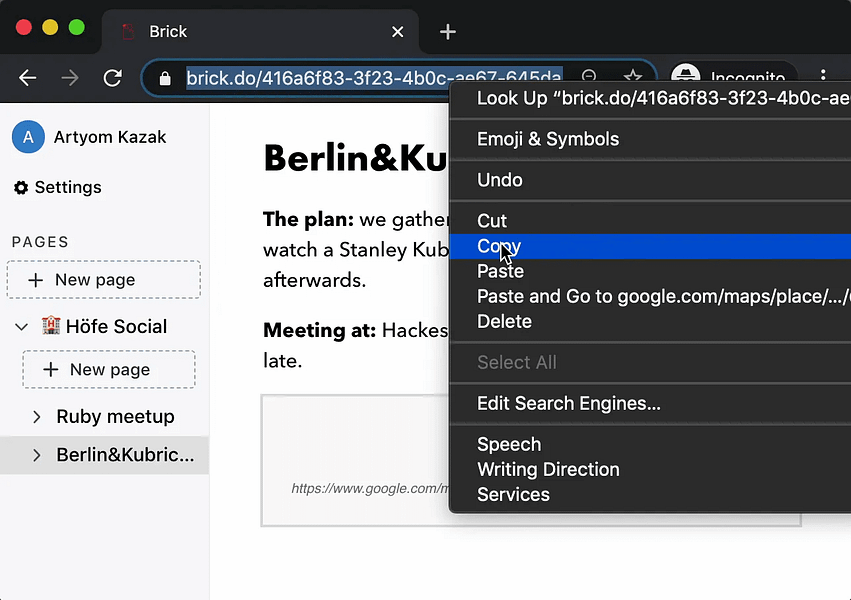The width and height of the screenshot is (851, 600).
Task: Click the Incognito profile icon
Action: tap(686, 77)
